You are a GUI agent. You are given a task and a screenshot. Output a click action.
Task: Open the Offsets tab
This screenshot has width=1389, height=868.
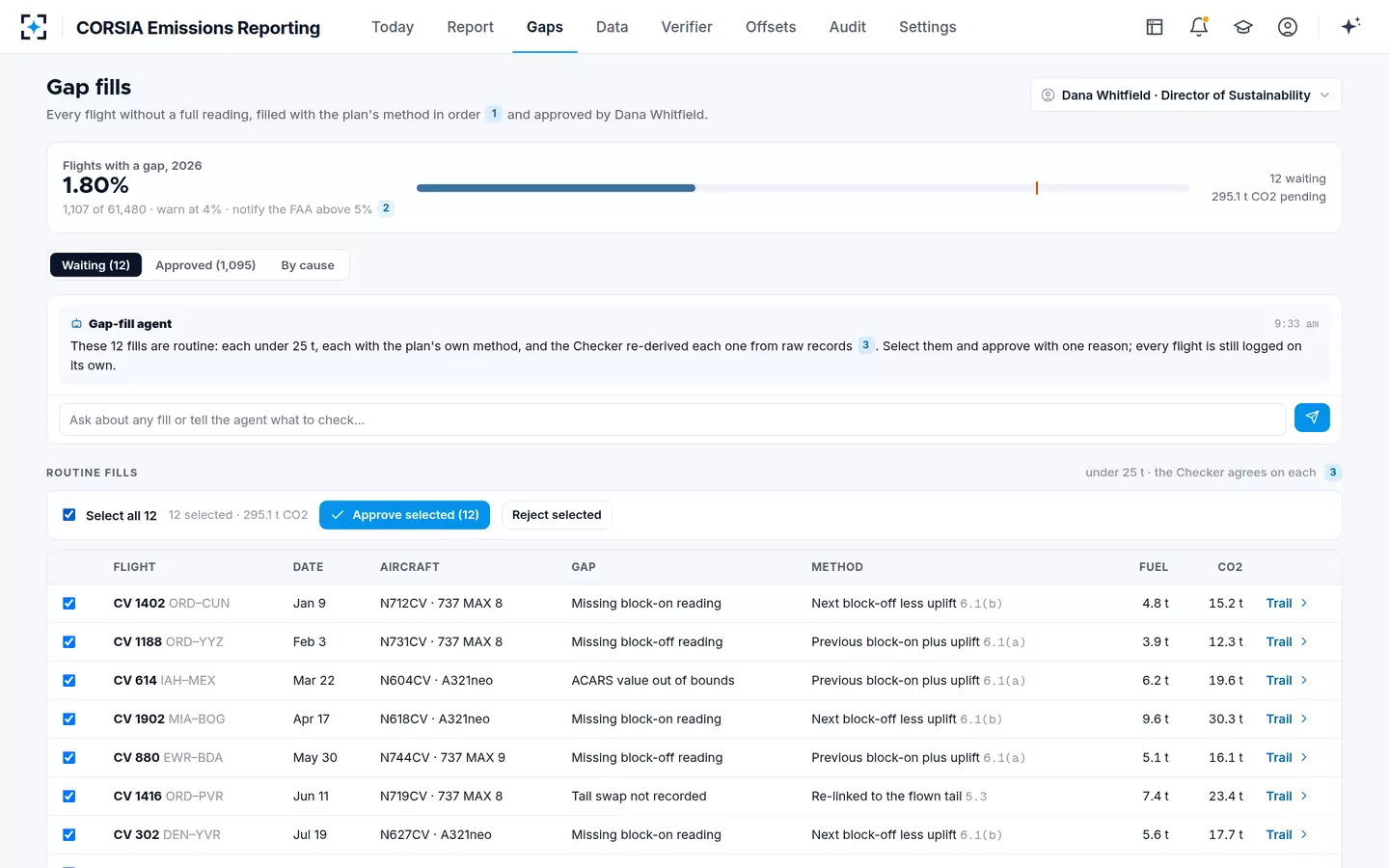pyautogui.click(x=771, y=27)
